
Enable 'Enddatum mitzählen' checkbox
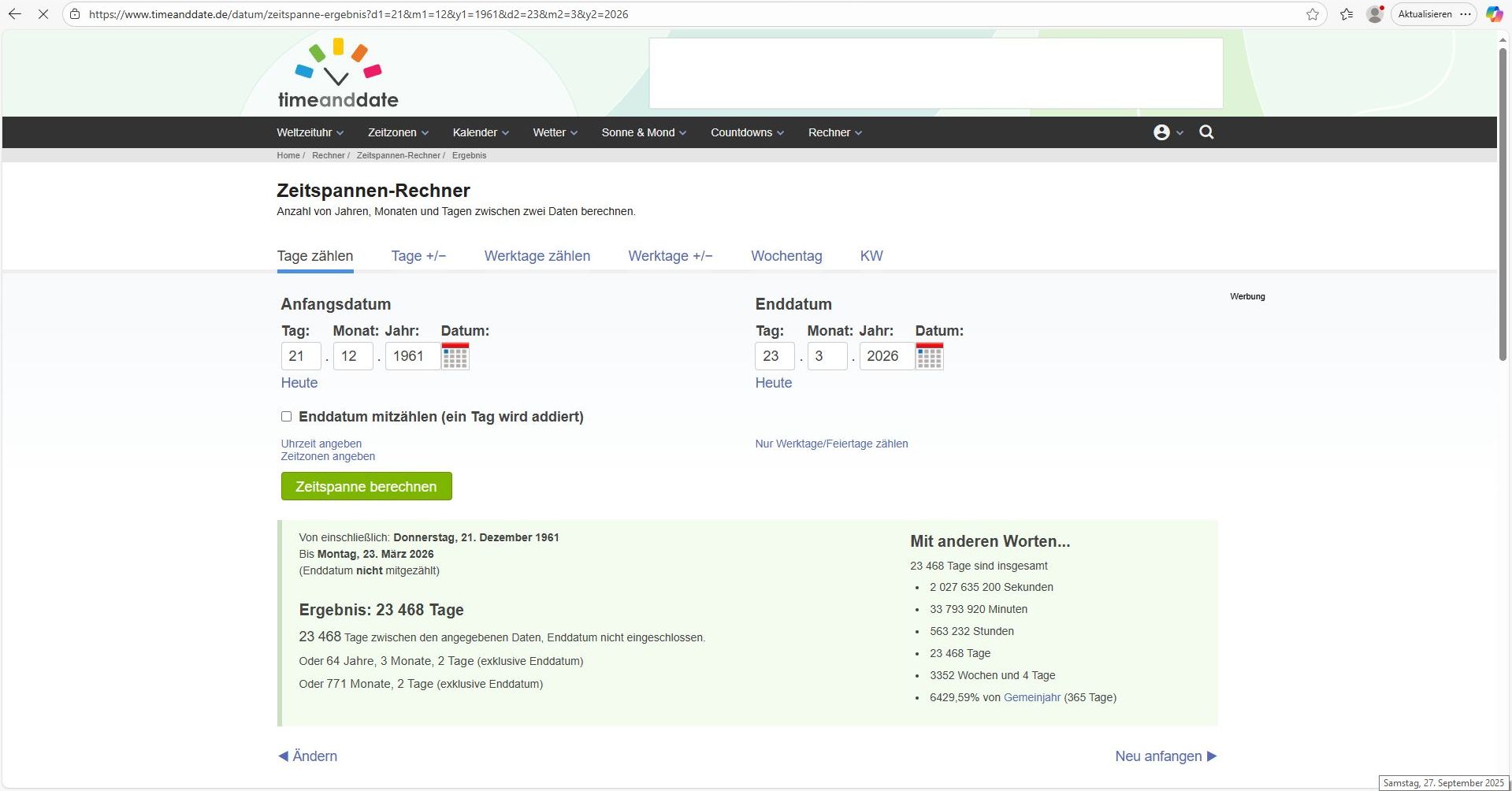coord(287,417)
